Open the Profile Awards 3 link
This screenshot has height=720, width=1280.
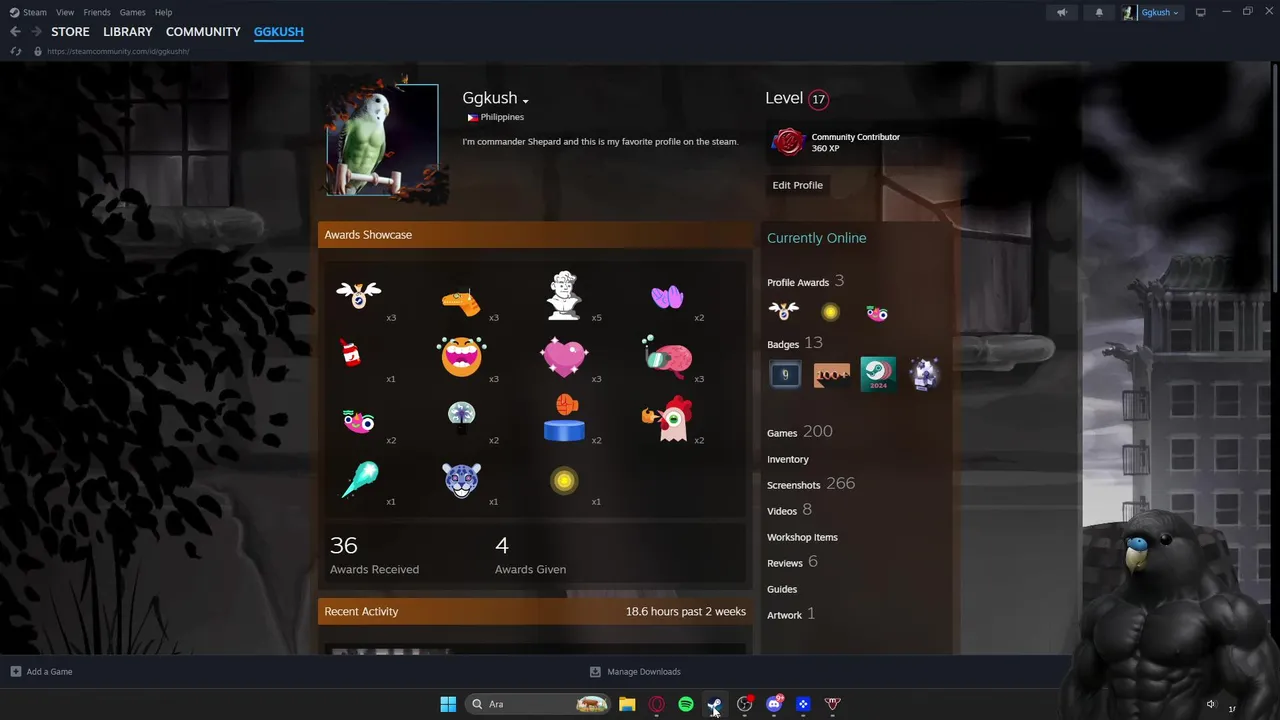[806, 281]
